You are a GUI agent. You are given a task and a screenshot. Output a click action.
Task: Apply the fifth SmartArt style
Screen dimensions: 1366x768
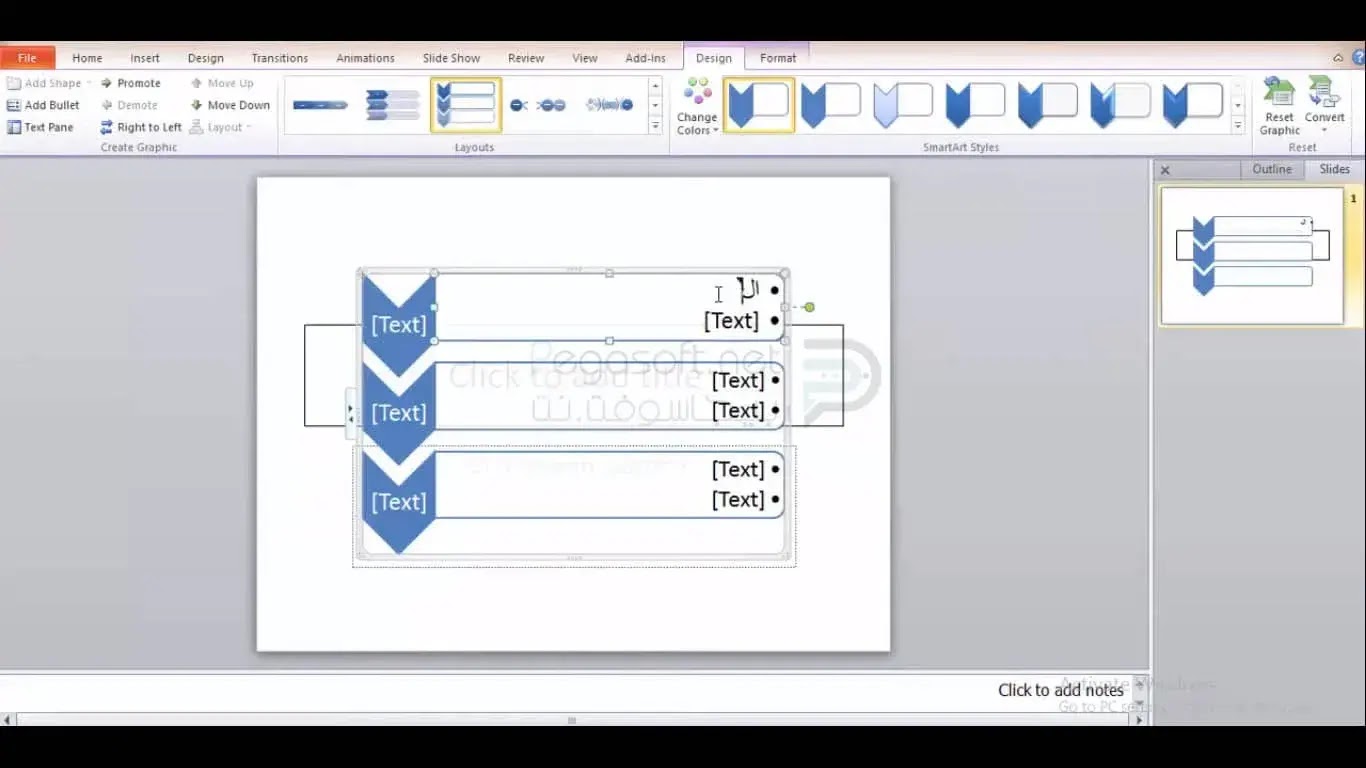1047,105
